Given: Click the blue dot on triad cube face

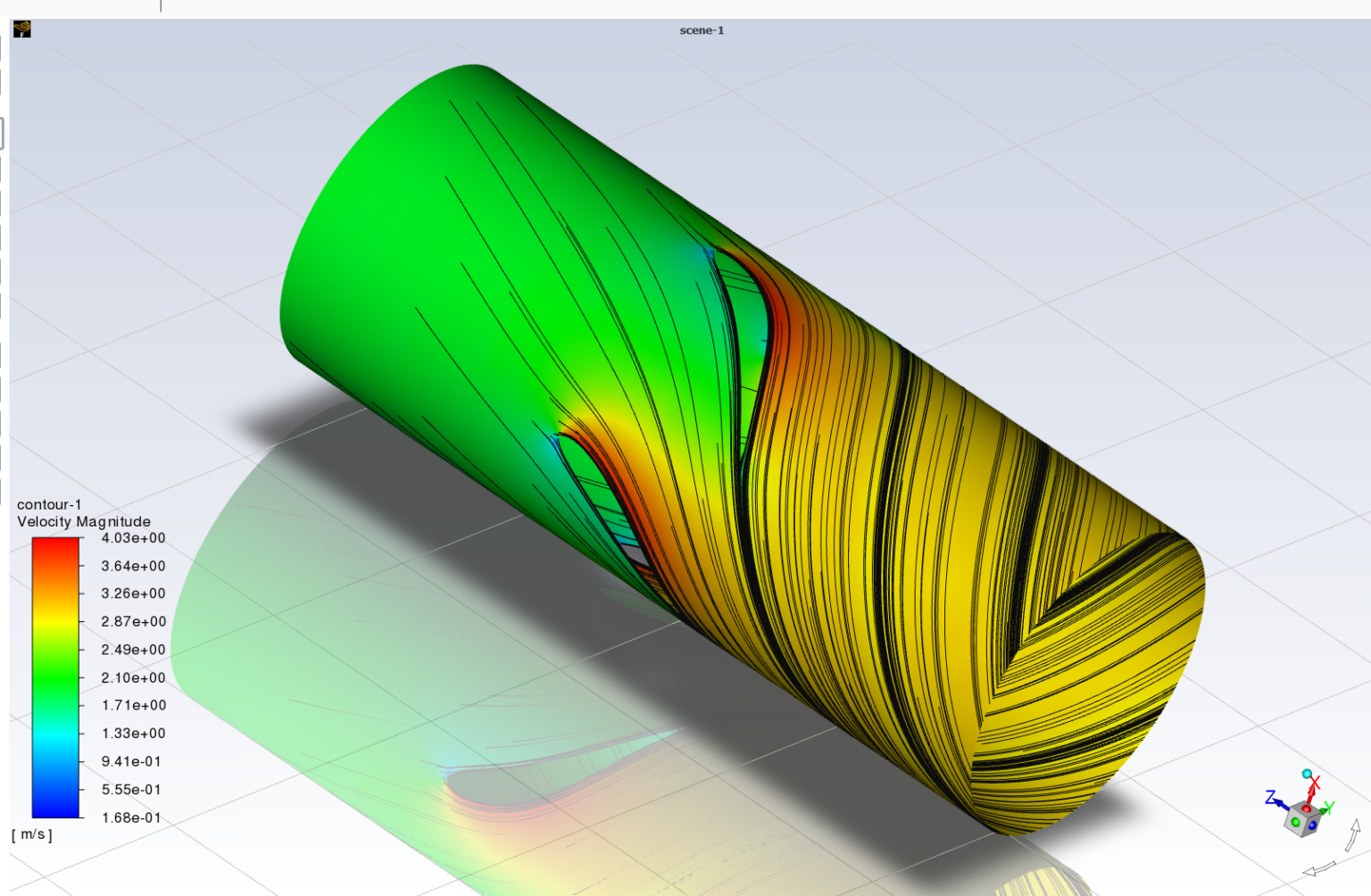Looking at the screenshot, I should point(1312,825).
